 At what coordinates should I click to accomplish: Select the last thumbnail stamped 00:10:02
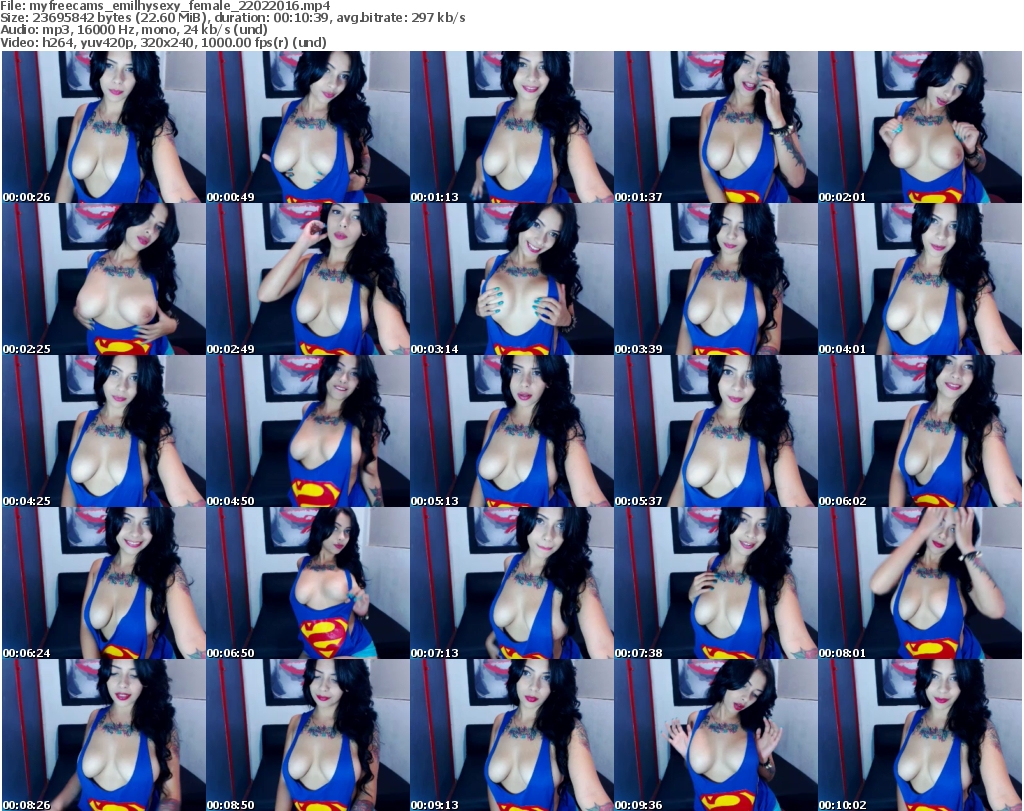pos(920,735)
